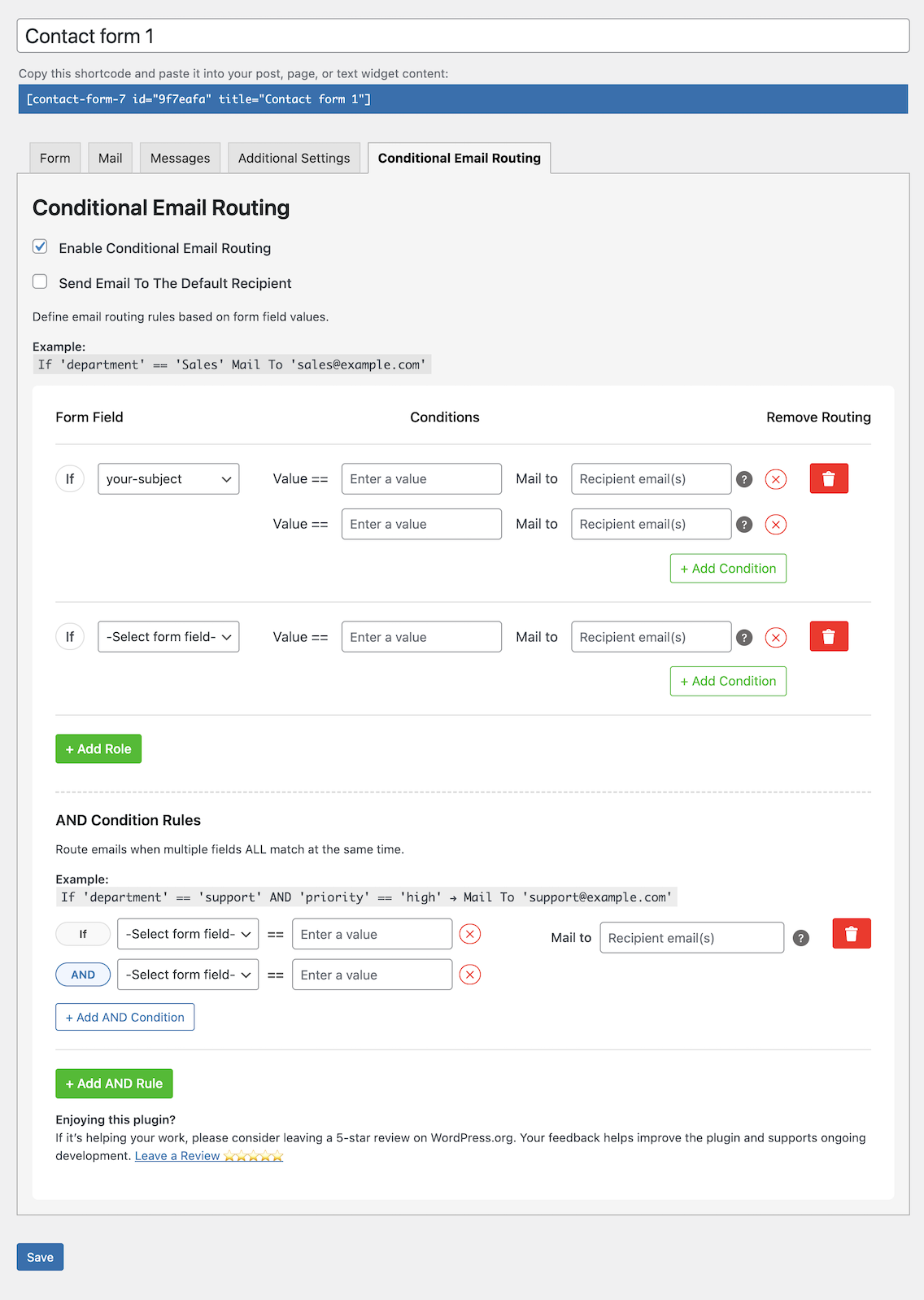This screenshot has height=1300, width=924.
Task: Open the Leave a Review link
Action: pyautogui.click(x=177, y=1156)
